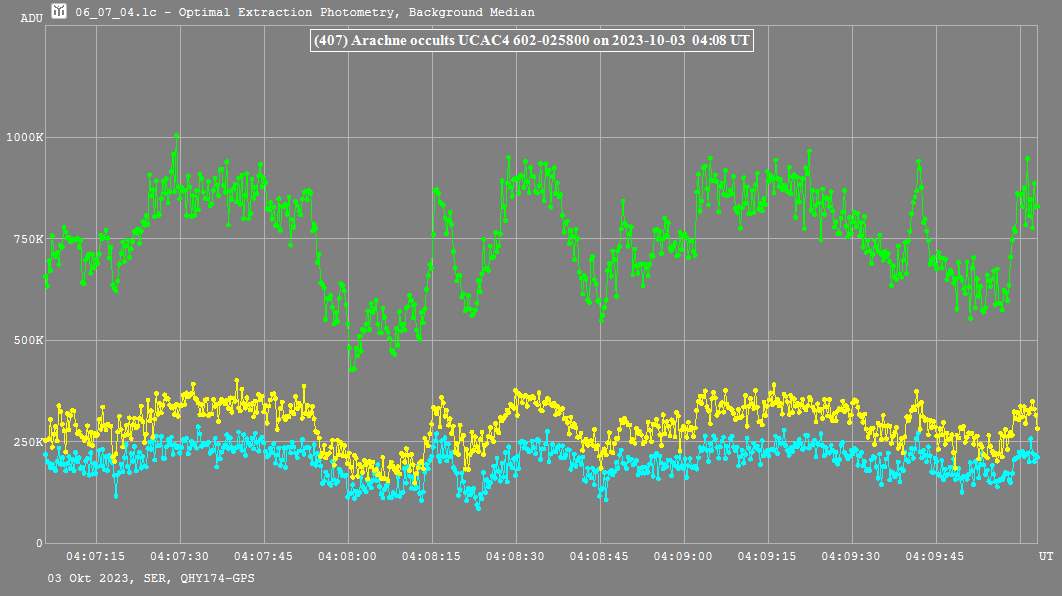Select the Arachne occultation chart title box
The width and height of the screenshot is (1062, 596).
click(x=531, y=41)
